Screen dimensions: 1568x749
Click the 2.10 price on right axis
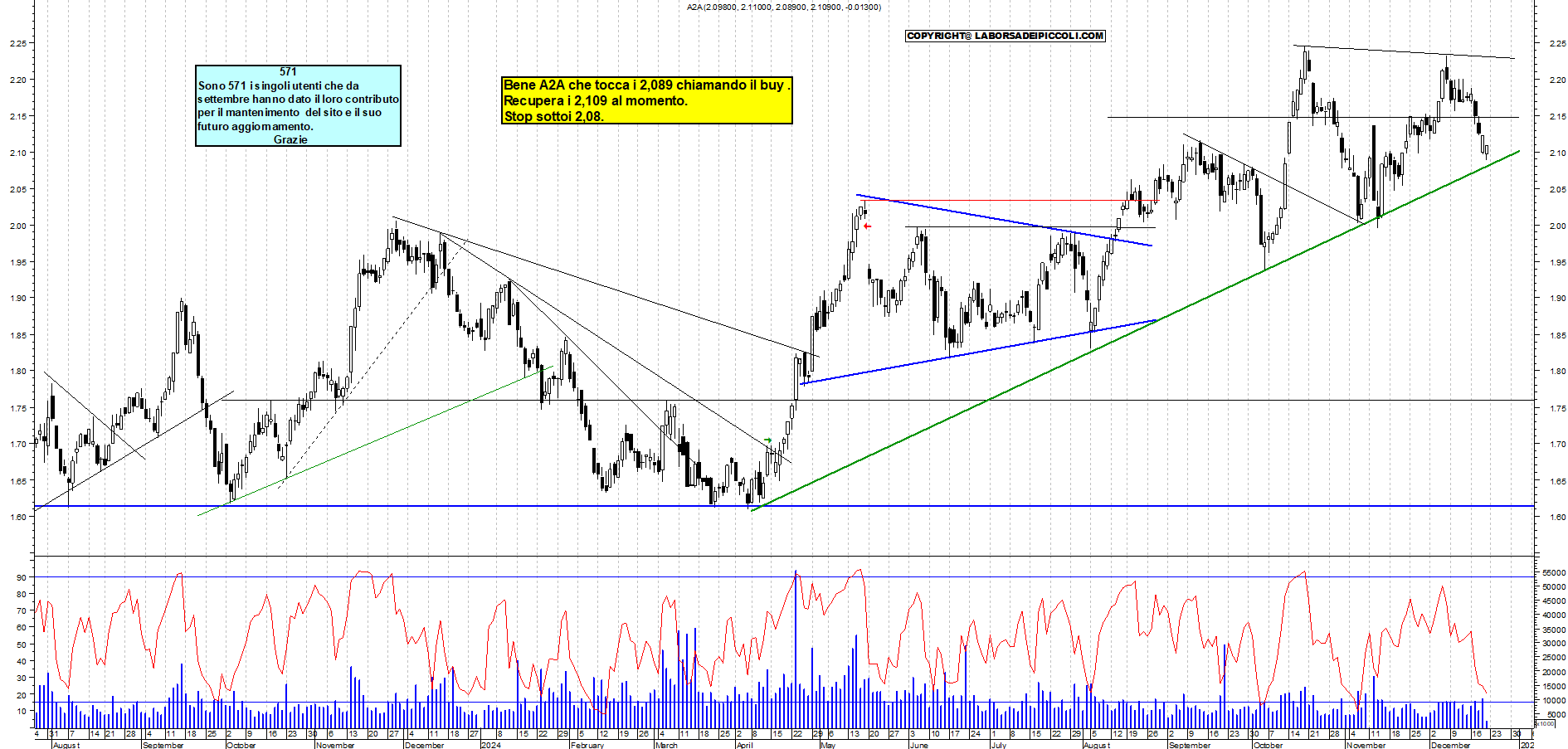click(x=1557, y=153)
